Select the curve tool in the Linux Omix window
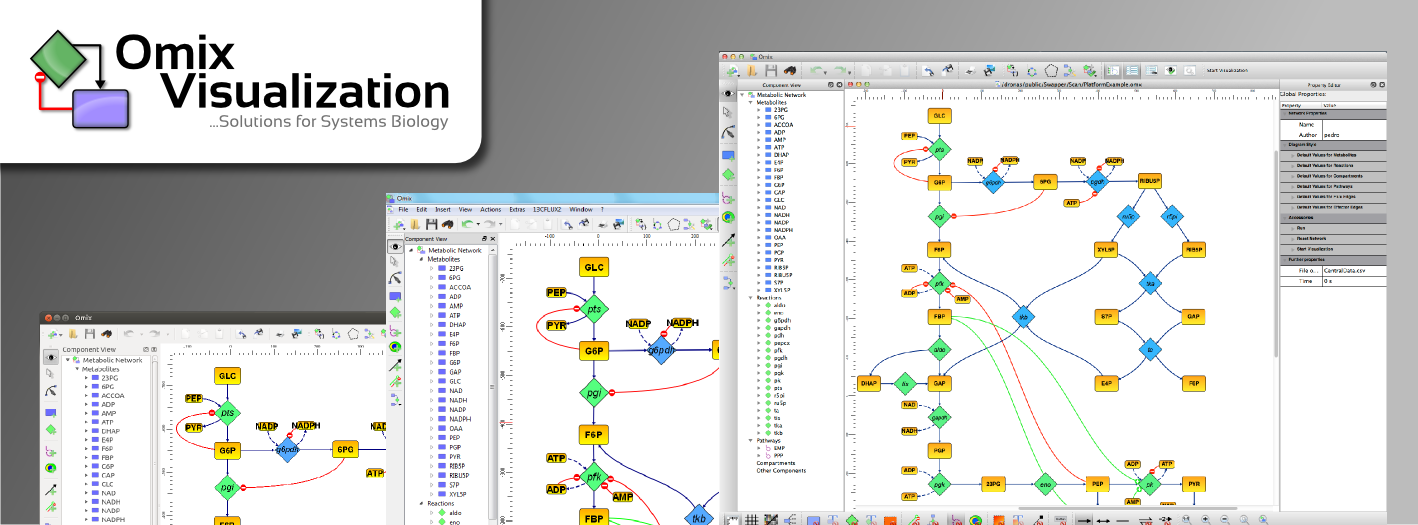 [51, 391]
